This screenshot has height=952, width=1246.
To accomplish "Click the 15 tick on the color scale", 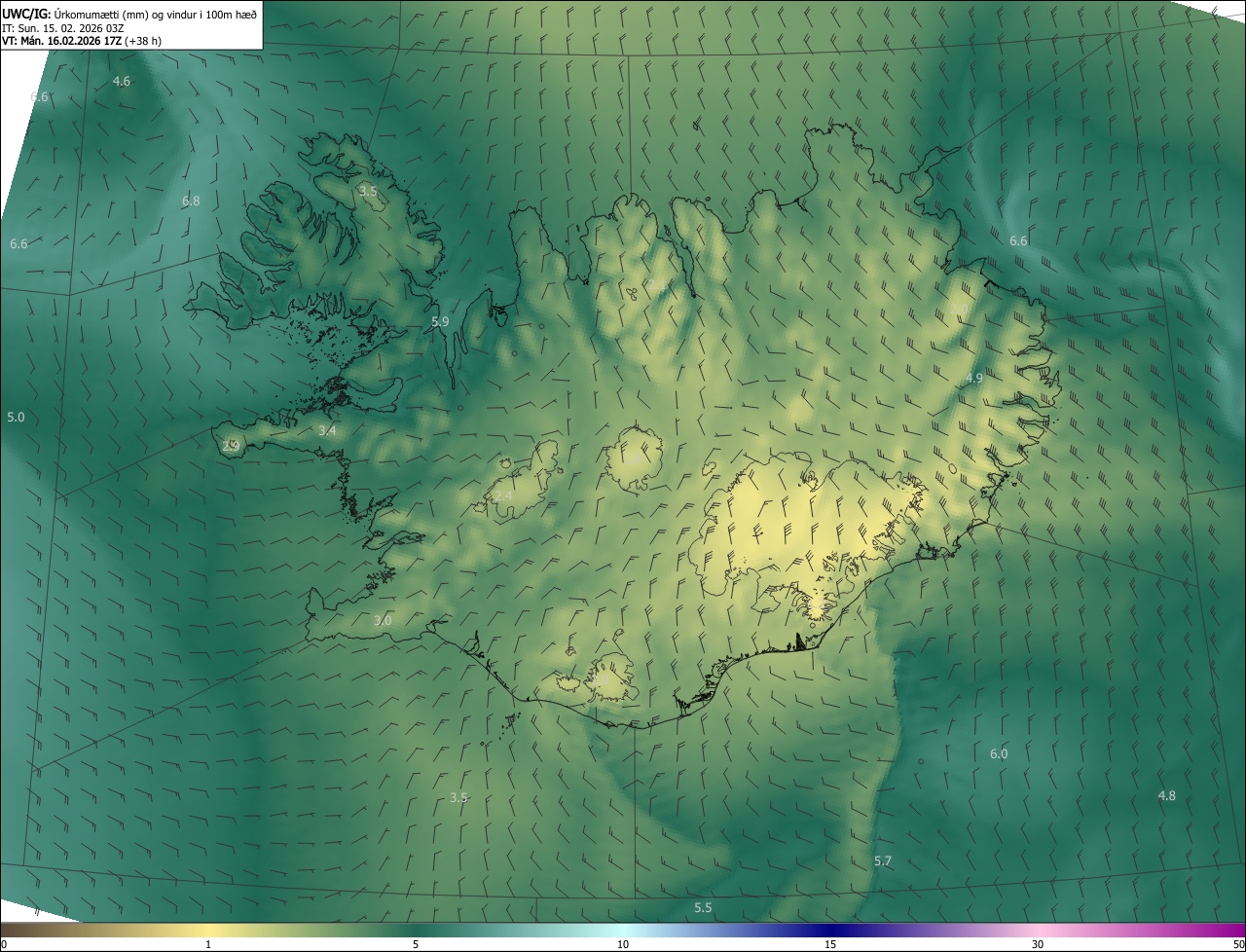I will coord(830,945).
